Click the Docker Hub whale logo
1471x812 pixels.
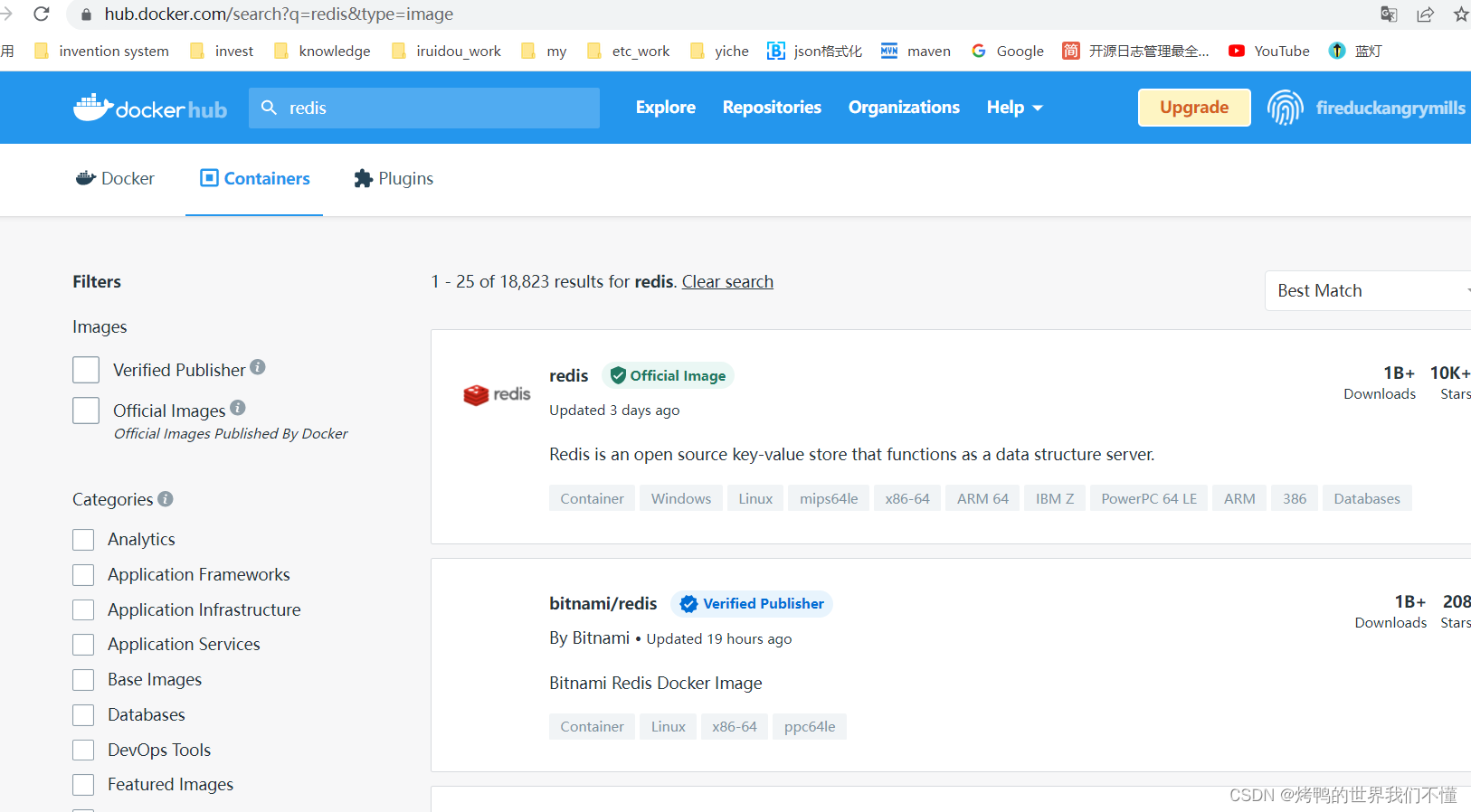(x=150, y=108)
